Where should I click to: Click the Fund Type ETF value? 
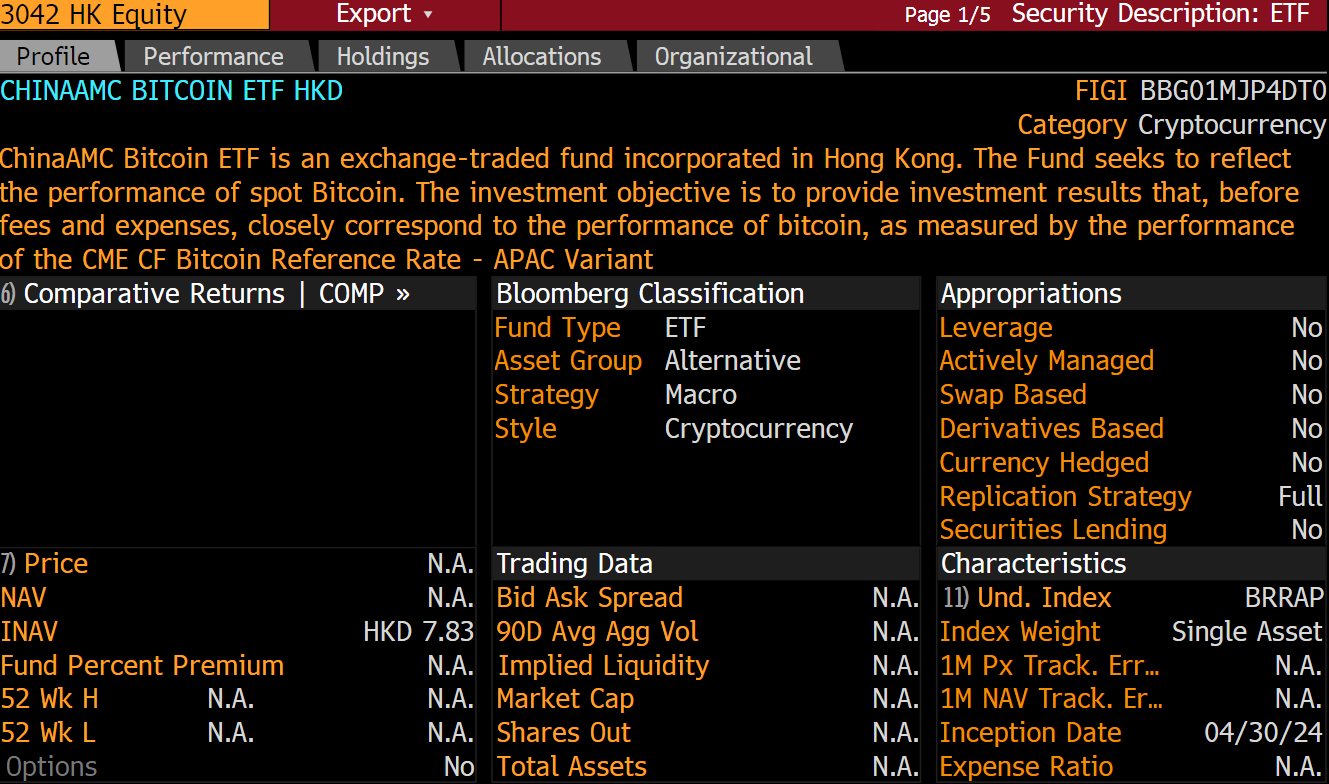[x=686, y=328]
